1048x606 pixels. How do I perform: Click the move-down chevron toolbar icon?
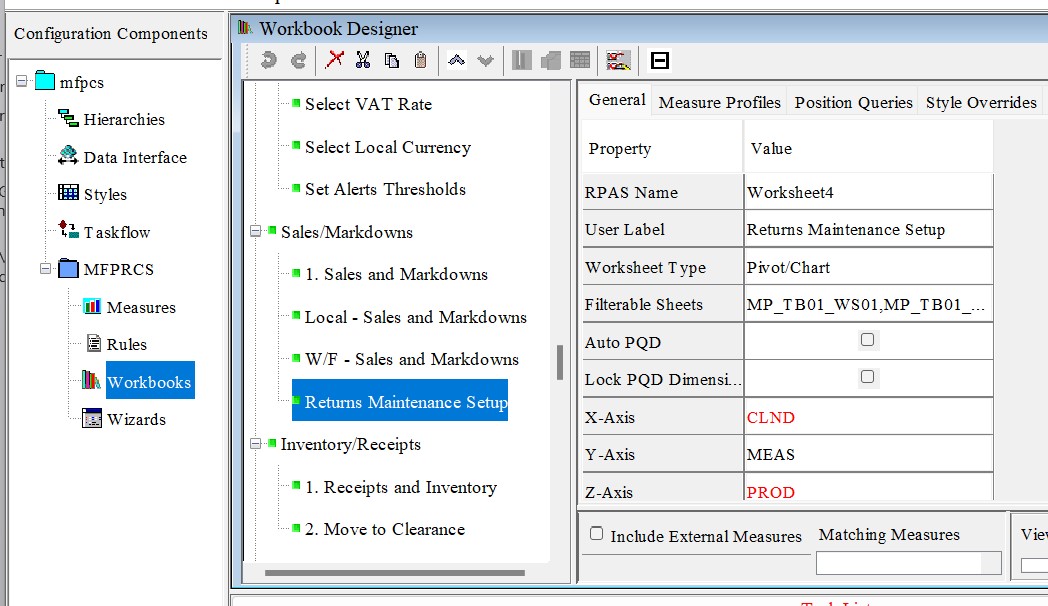[x=486, y=59]
